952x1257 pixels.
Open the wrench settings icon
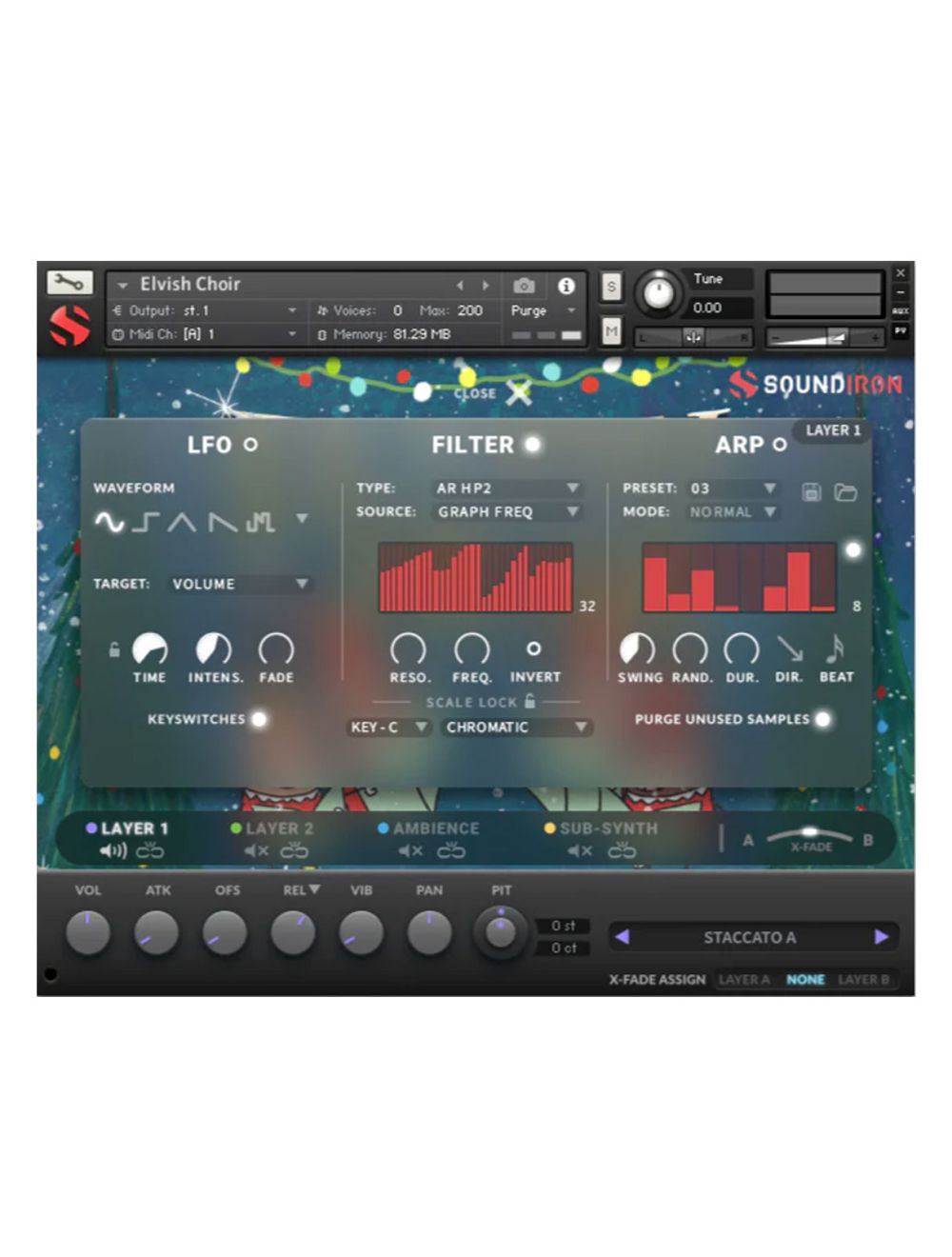(x=69, y=282)
